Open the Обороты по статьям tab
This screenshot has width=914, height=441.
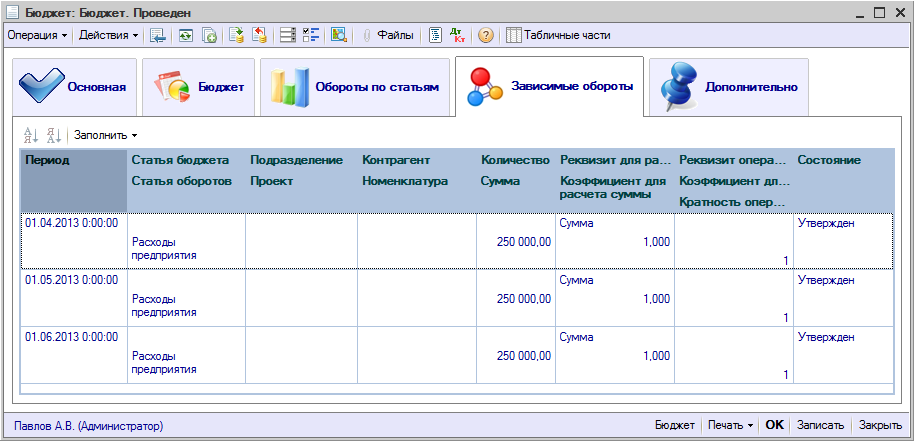tap(355, 88)
